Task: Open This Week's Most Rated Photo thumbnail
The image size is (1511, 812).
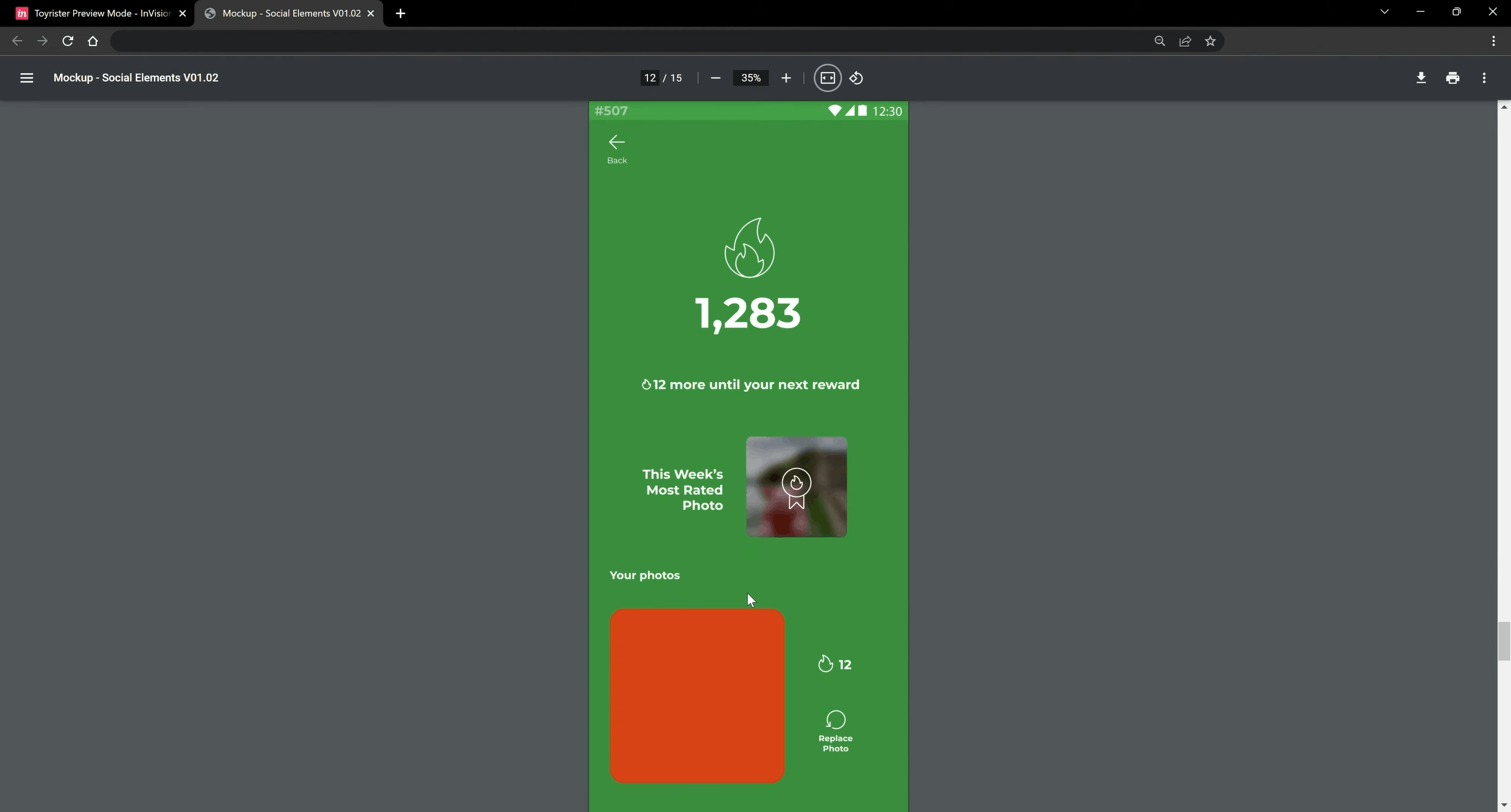Action: [796, 487]
